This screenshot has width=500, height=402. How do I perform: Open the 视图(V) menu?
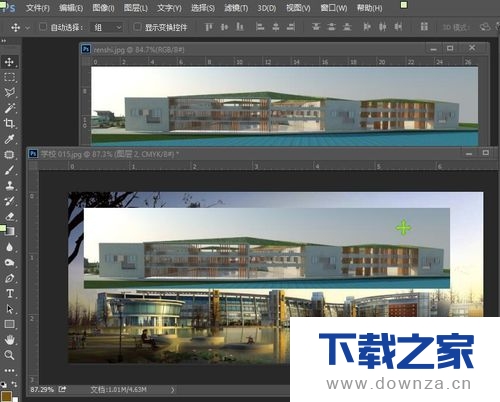pyautogui.click(x=298, y=8)
